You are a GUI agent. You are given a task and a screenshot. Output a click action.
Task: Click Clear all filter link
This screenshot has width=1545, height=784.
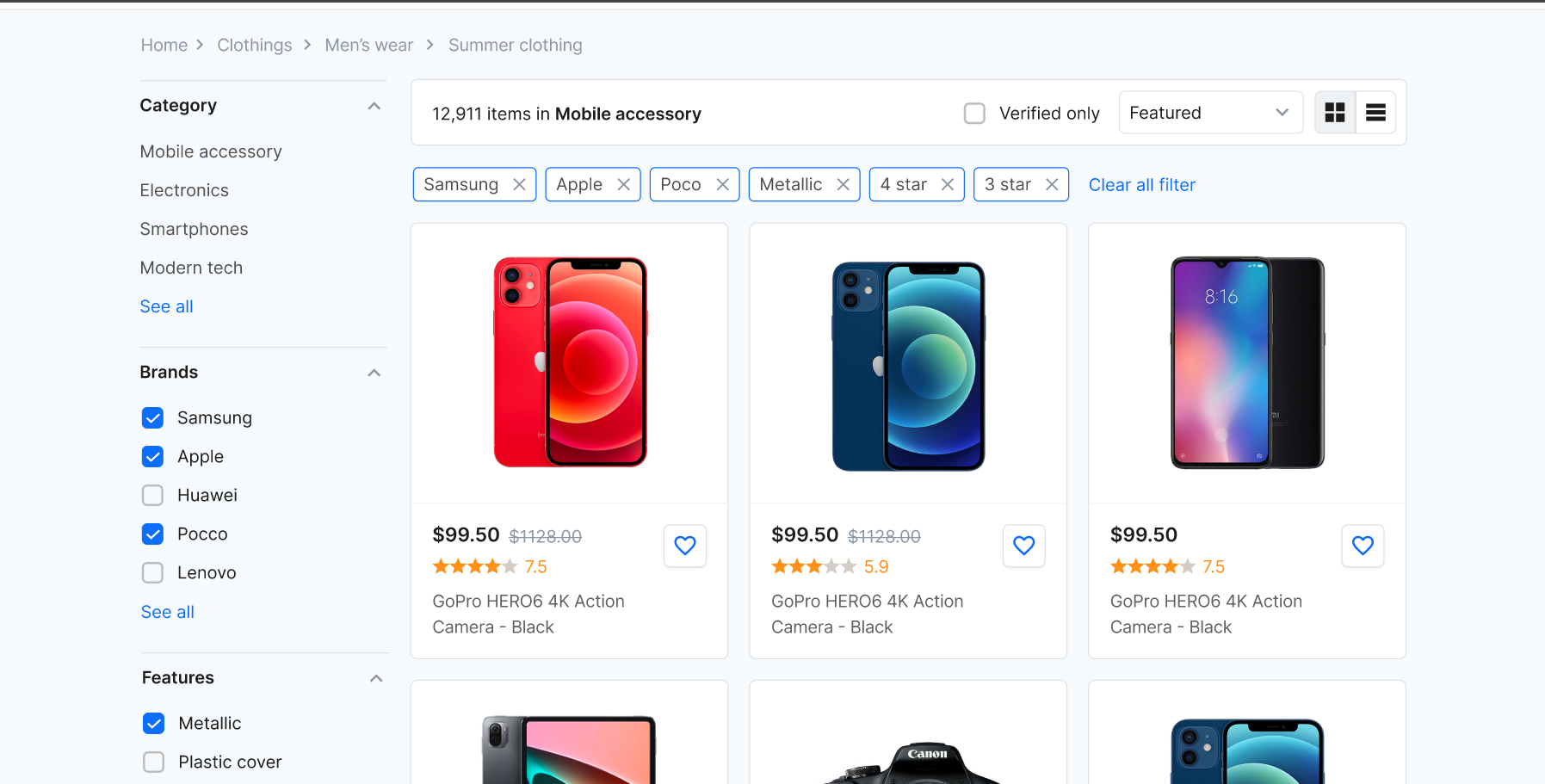1142,185
